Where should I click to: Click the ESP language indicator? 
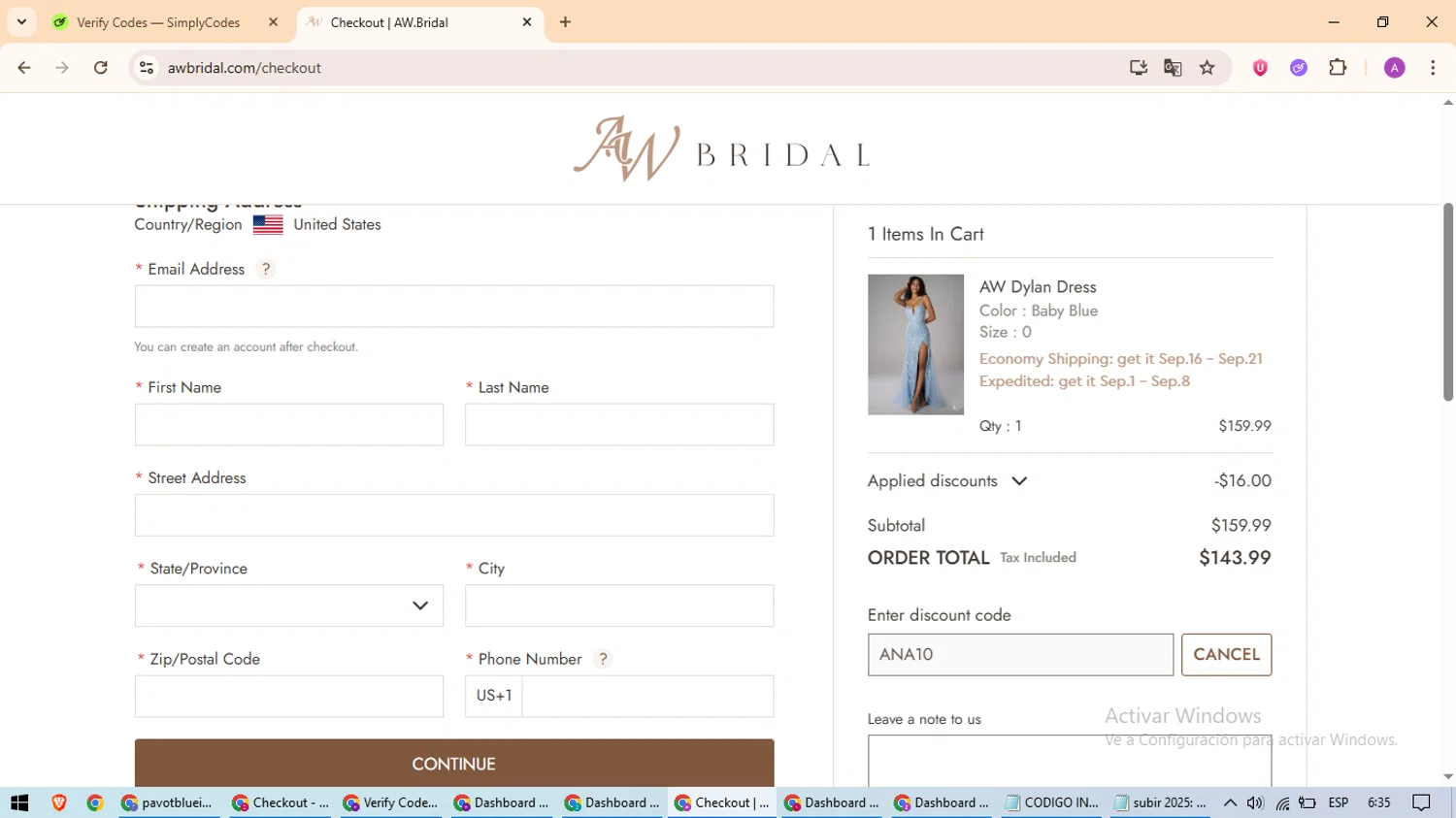click(x=1339, y=802)
